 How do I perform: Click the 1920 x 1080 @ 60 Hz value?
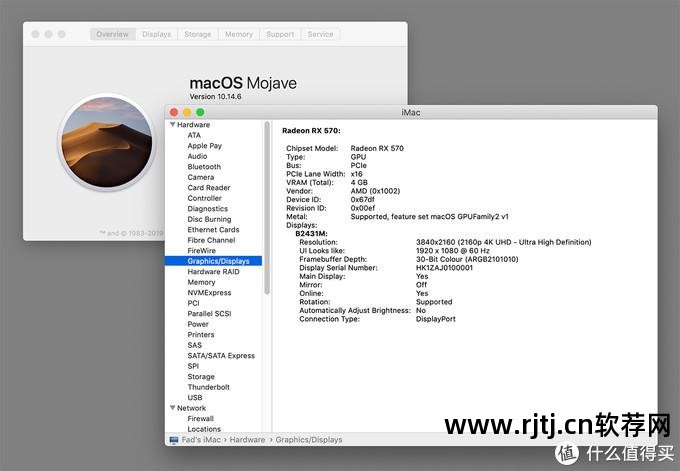pos(453,251)
